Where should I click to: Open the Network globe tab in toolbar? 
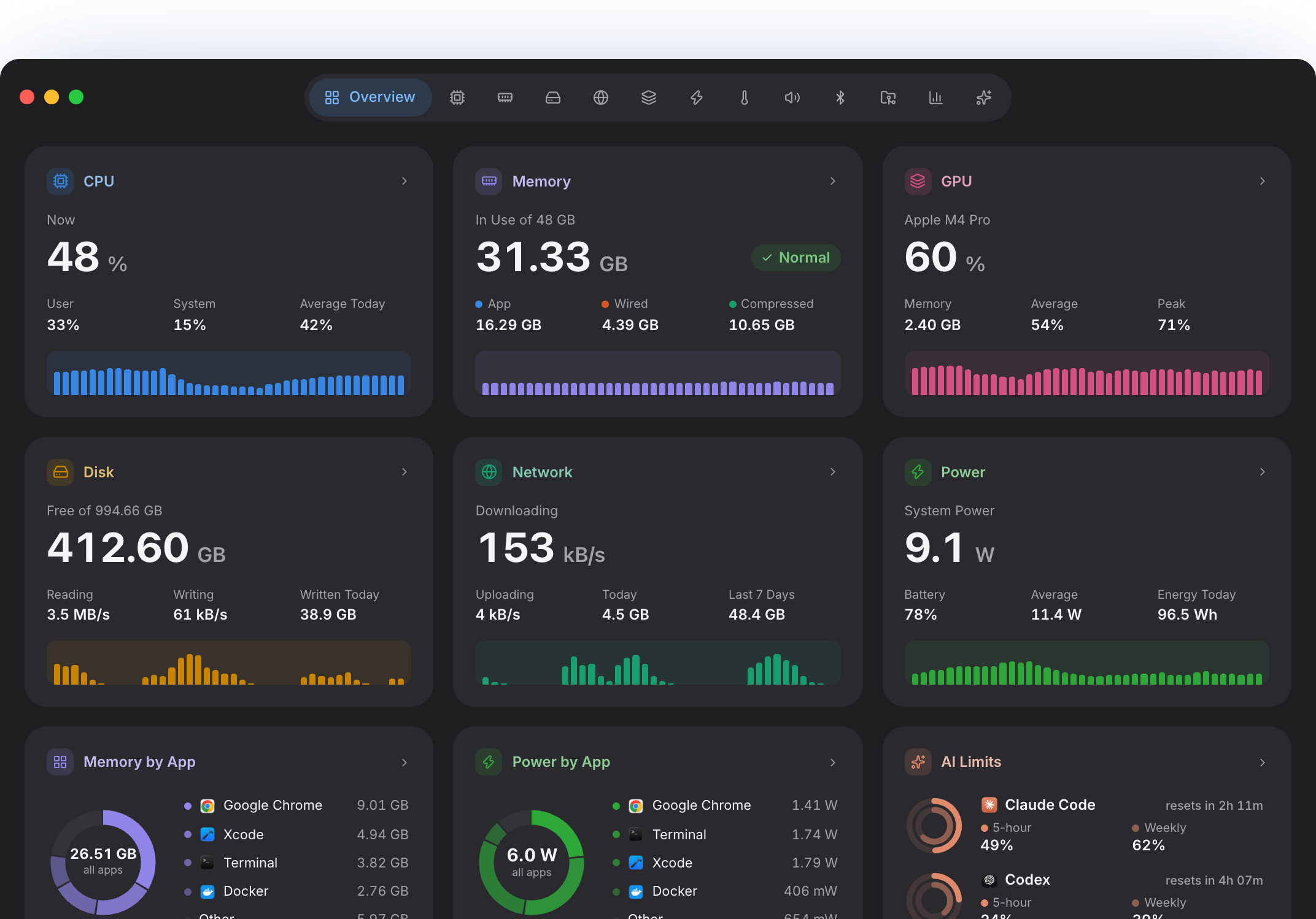(601, 98)
